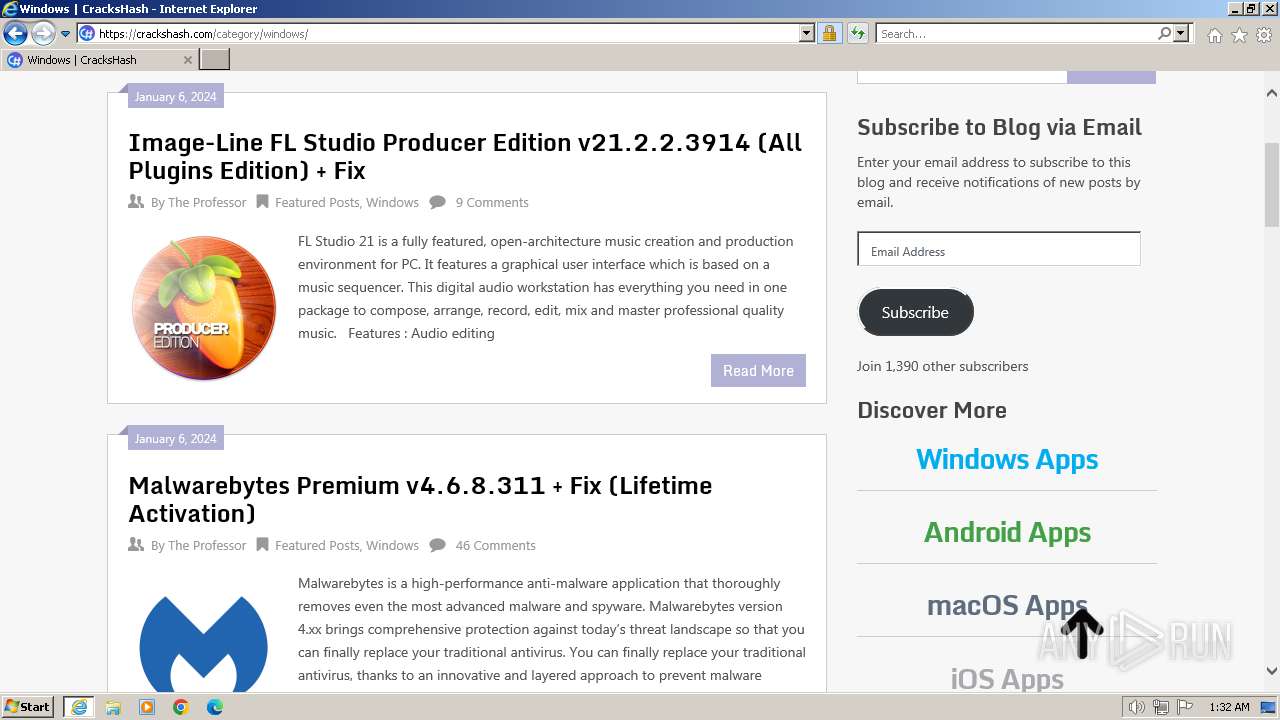
Task: Click The Professor author link on FL Studio post
Action: (x=207, y=202)
